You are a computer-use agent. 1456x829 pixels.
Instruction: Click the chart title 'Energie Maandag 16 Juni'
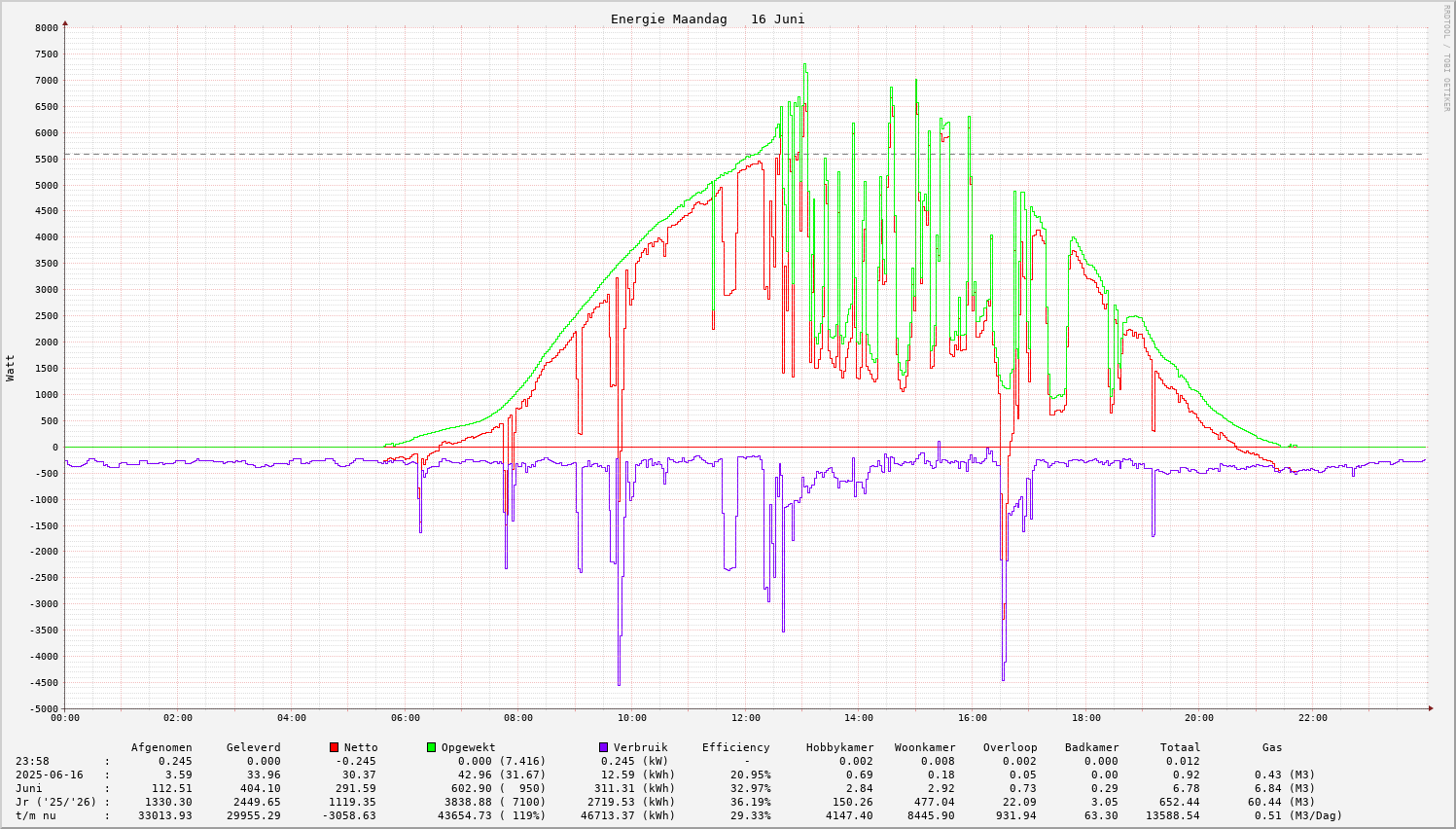[x=707, y=19]
